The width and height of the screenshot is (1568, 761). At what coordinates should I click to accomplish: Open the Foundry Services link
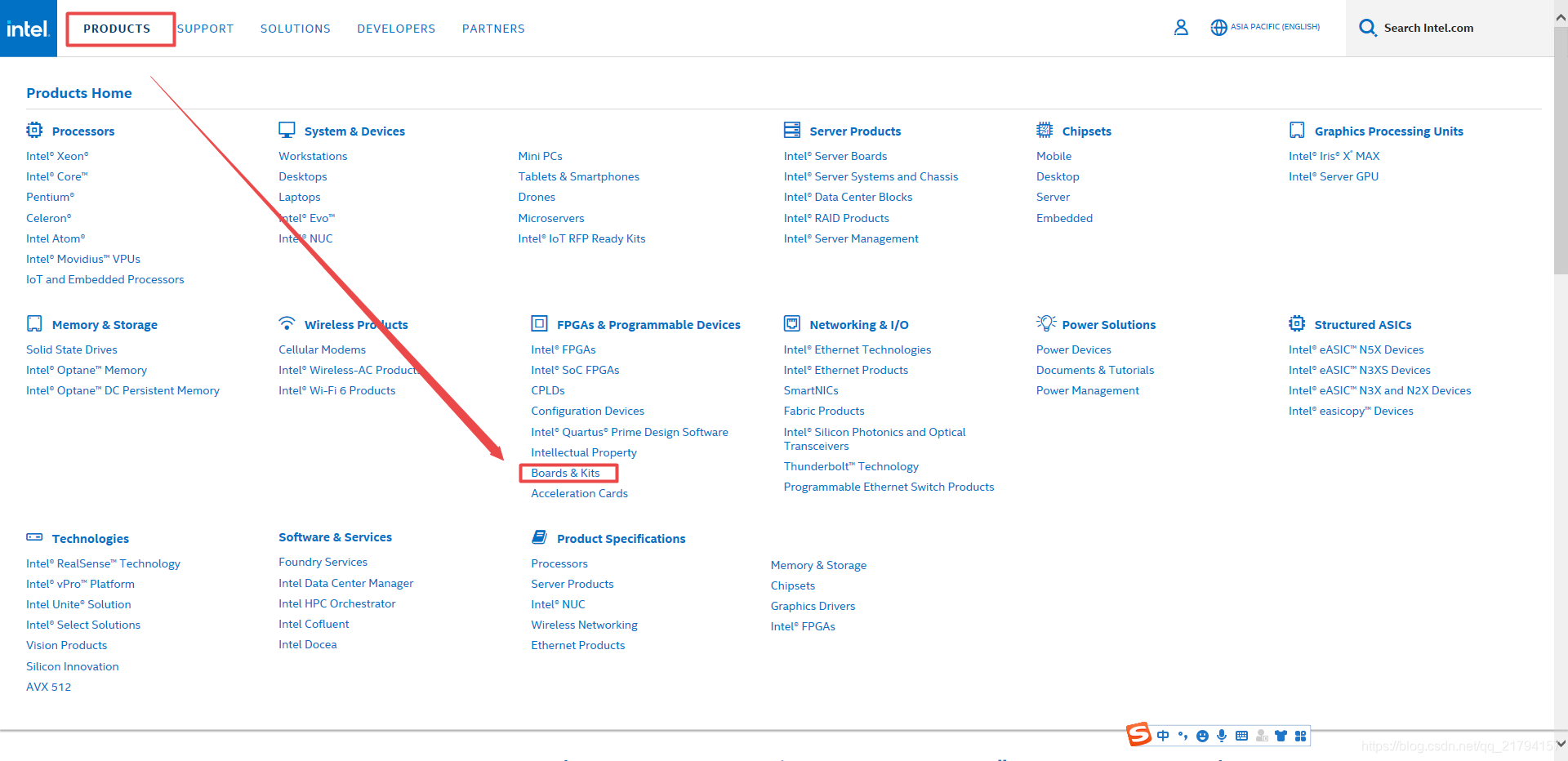323,562
